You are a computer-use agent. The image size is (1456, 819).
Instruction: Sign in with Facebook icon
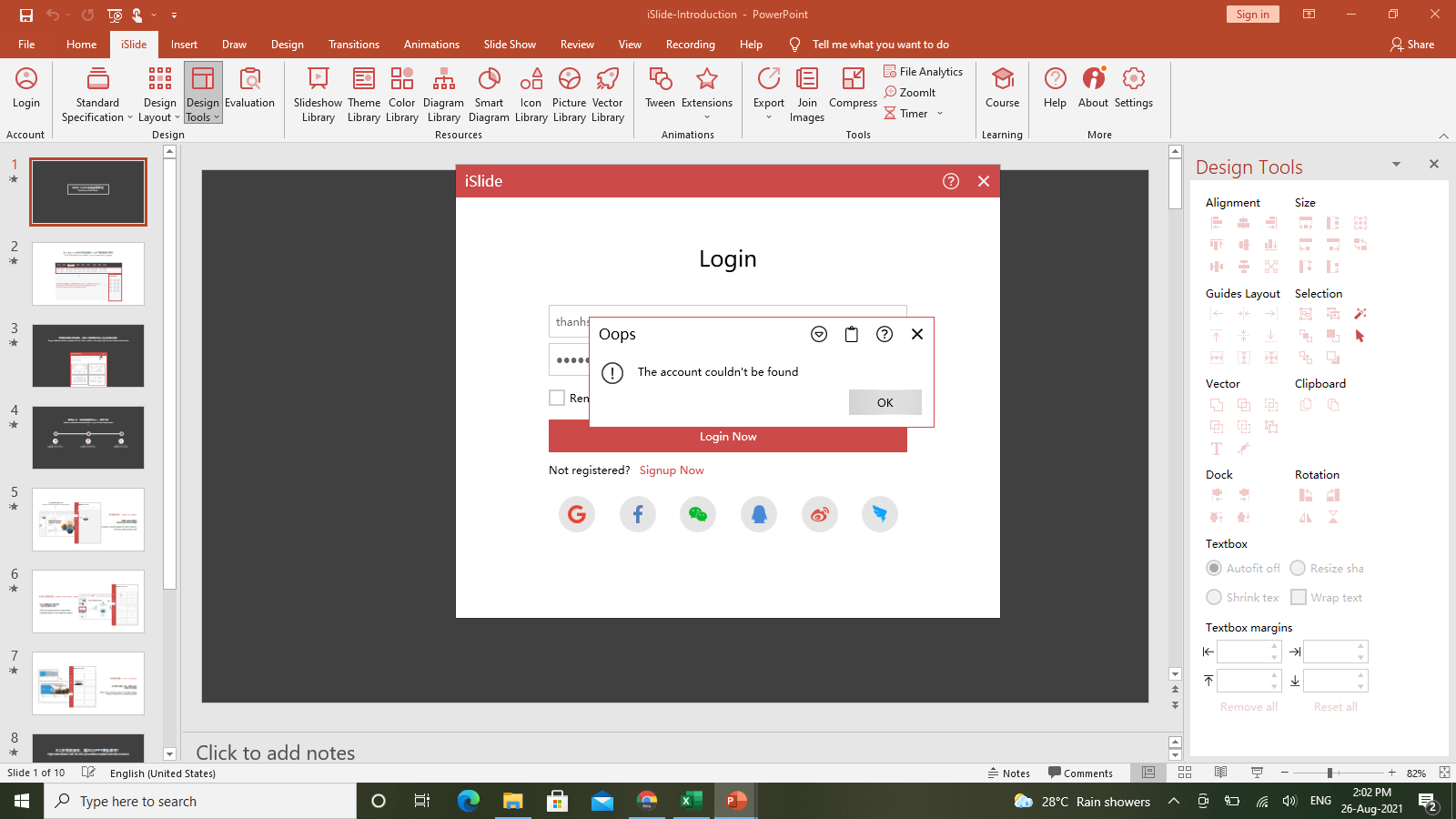pos(638,514)
